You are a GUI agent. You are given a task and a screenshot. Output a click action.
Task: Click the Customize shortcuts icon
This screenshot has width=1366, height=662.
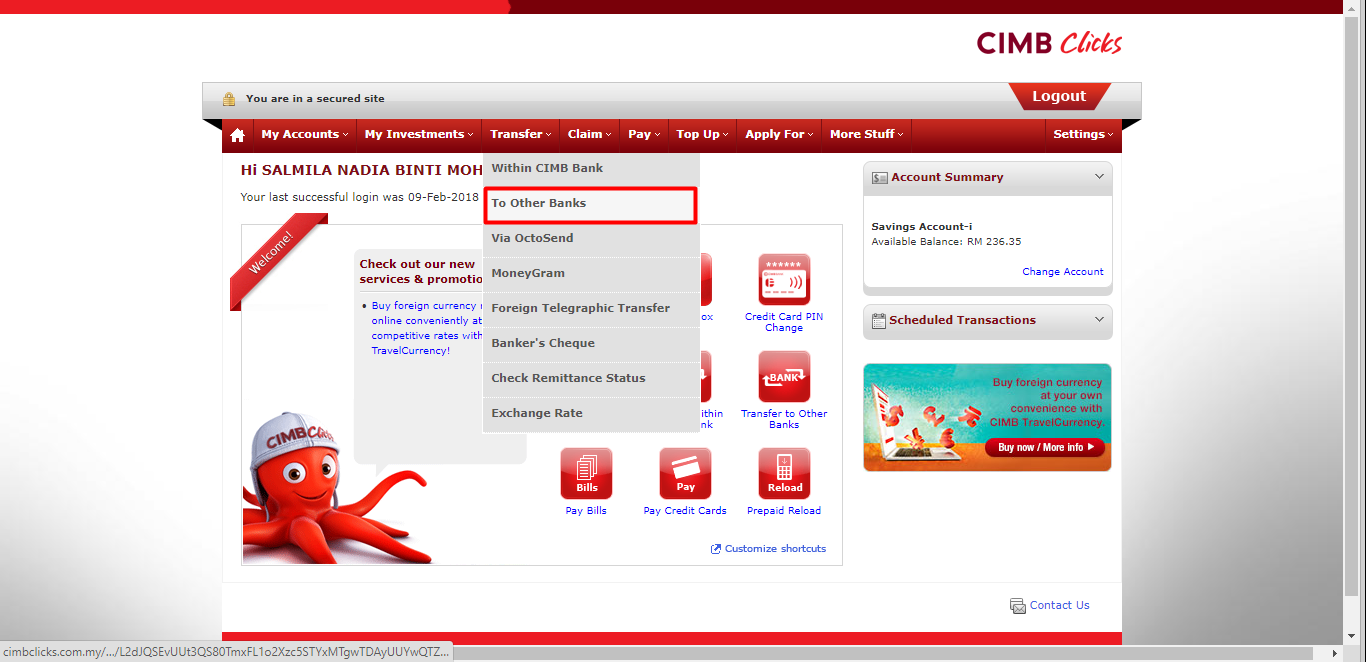pyautogui.click(x=716, y=549)
